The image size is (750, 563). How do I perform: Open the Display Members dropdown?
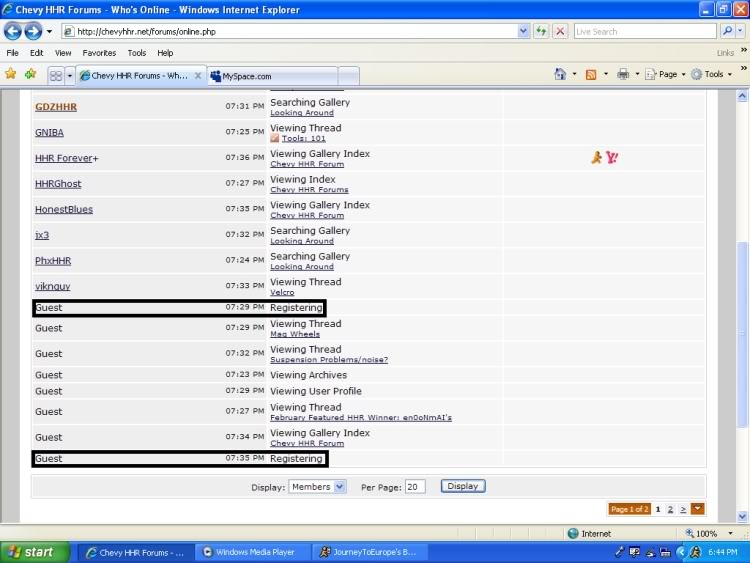pos(317,486)
